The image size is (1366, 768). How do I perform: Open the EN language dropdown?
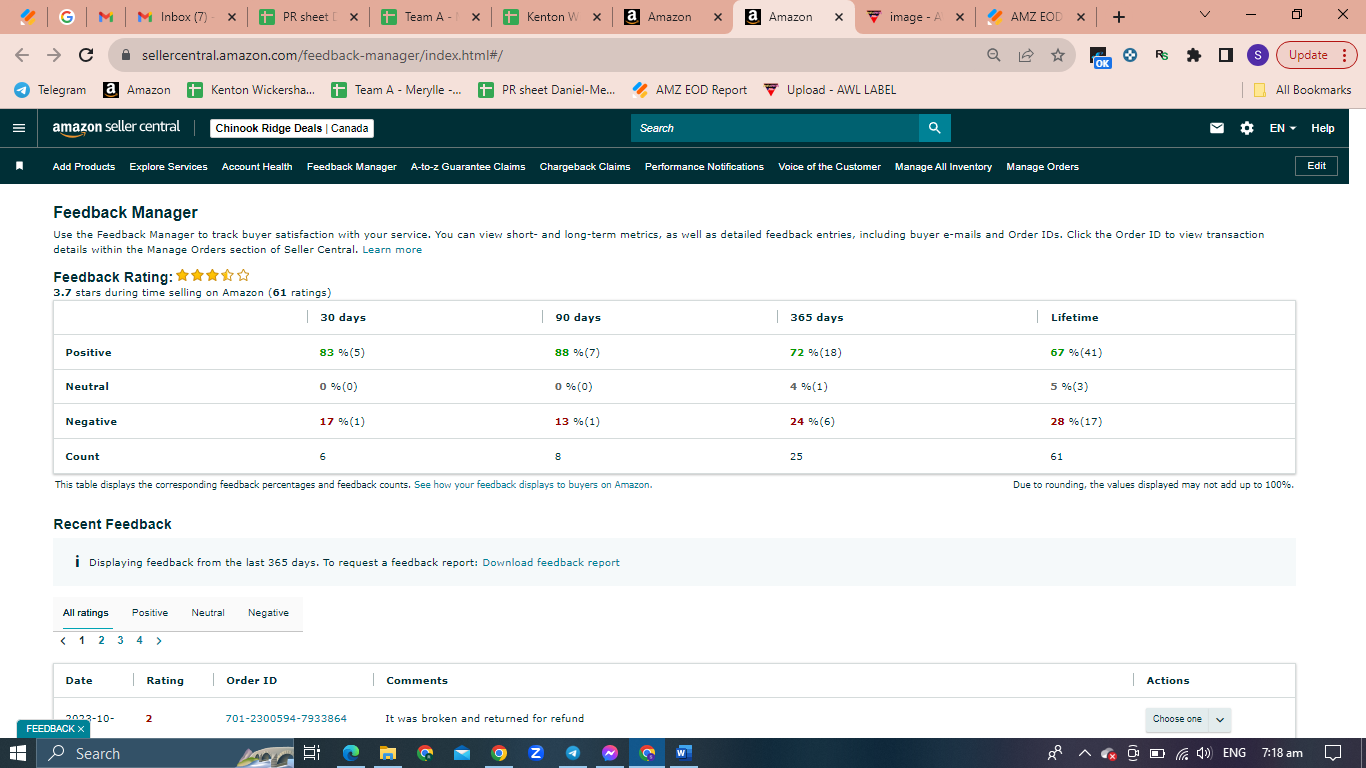tap(1283, 128)
